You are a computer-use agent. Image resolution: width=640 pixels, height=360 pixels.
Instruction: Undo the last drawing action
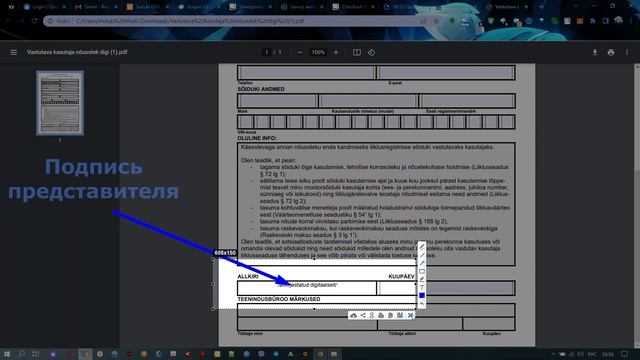pos(422,304)
